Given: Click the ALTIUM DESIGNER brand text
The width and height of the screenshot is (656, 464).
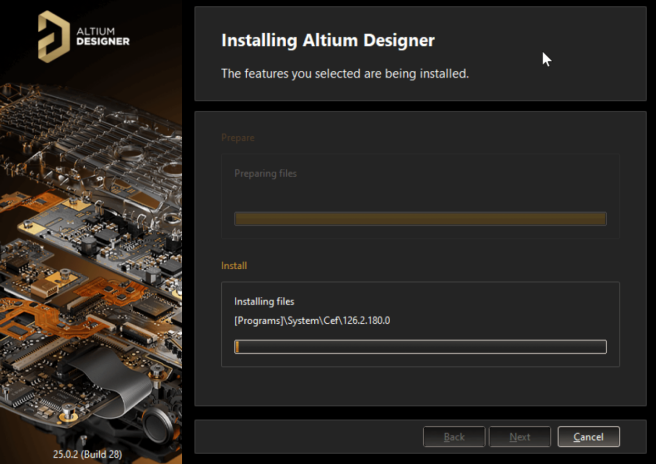Looking at the screenshot, I should pos(103,36).
